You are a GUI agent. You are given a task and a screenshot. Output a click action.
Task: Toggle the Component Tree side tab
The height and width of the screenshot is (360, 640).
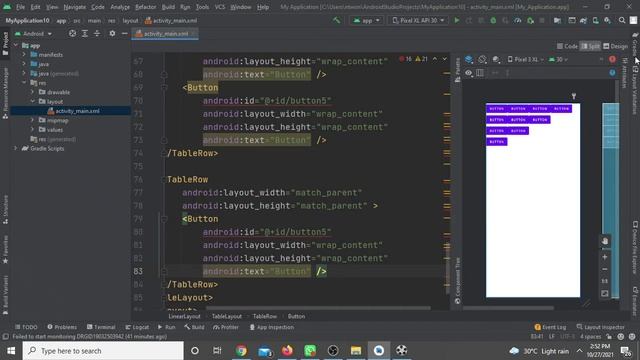click(458, 280)
